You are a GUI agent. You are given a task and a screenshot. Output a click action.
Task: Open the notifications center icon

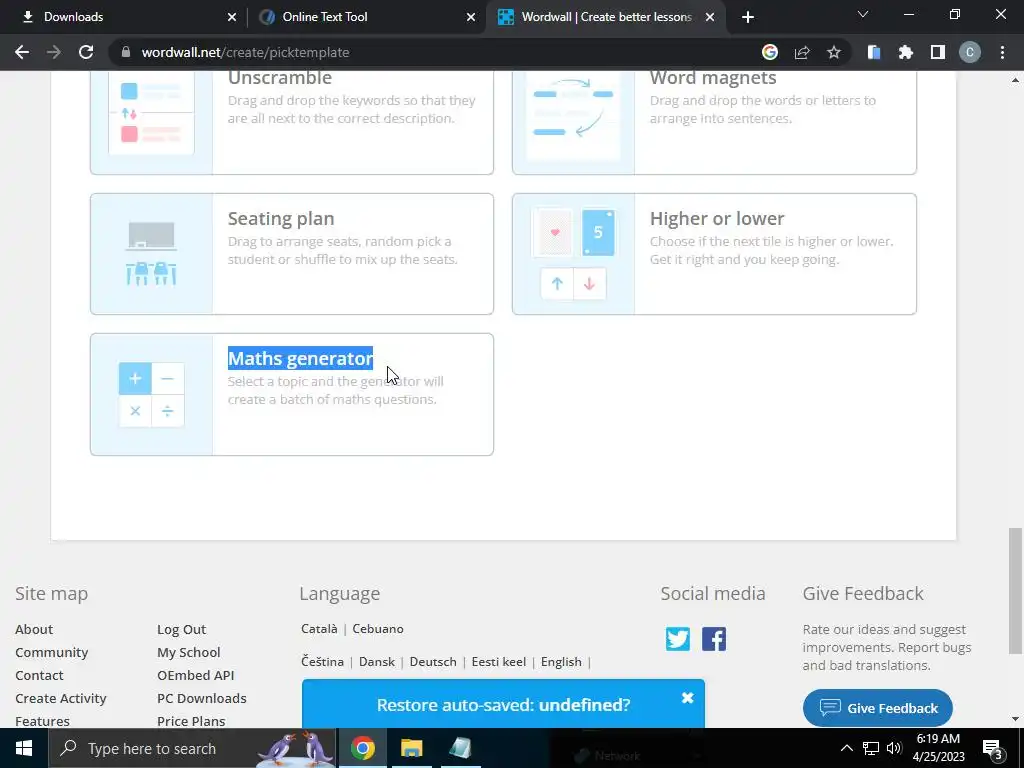tap(993, 748)
